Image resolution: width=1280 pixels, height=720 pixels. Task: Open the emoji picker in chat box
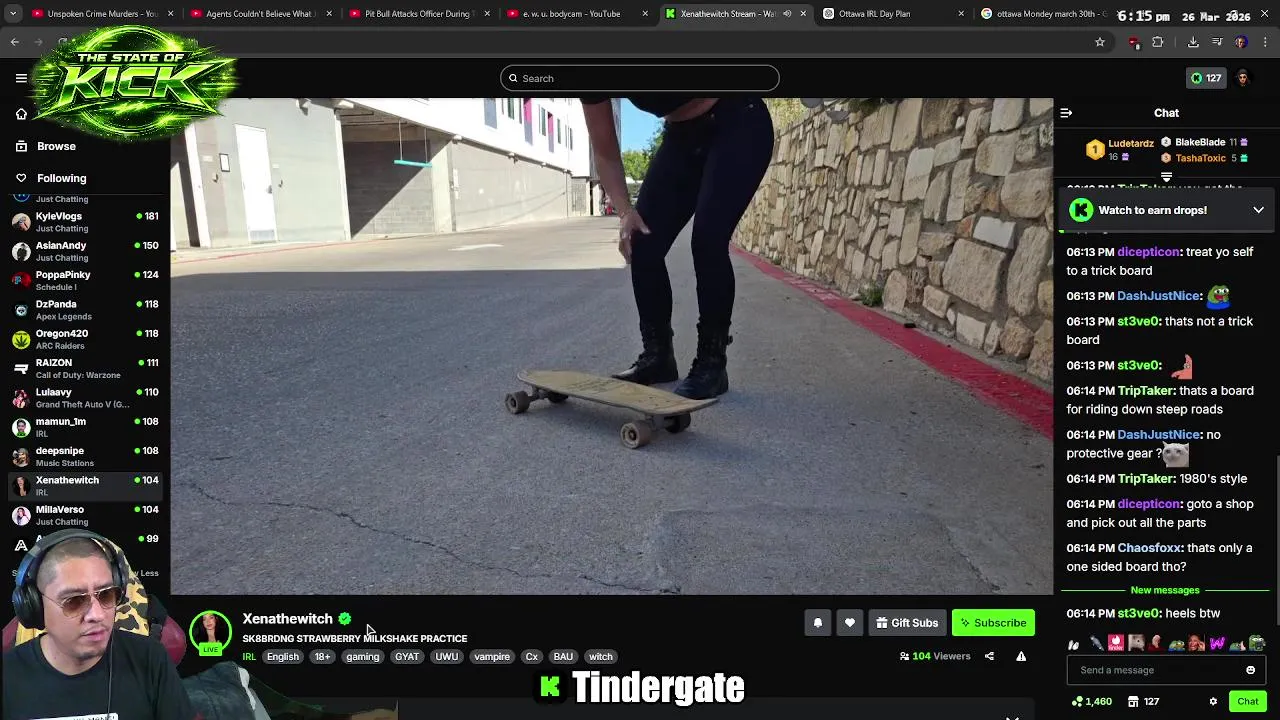point(1250,670)
